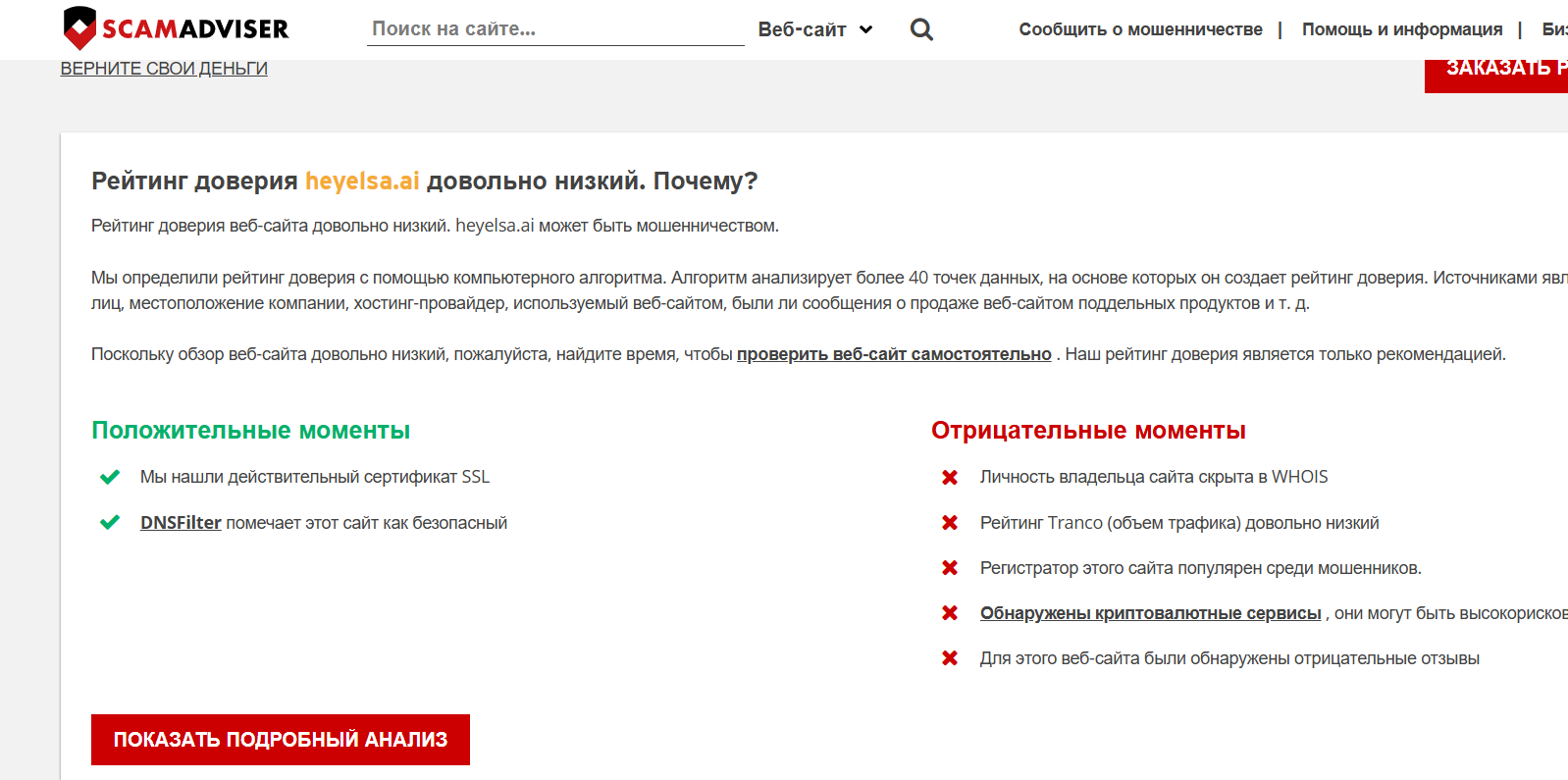The width and height of the screenshot is (1568, 780).
Task: Click green checkmark next to DNSFilter item
Action: (x=110, y=522)
